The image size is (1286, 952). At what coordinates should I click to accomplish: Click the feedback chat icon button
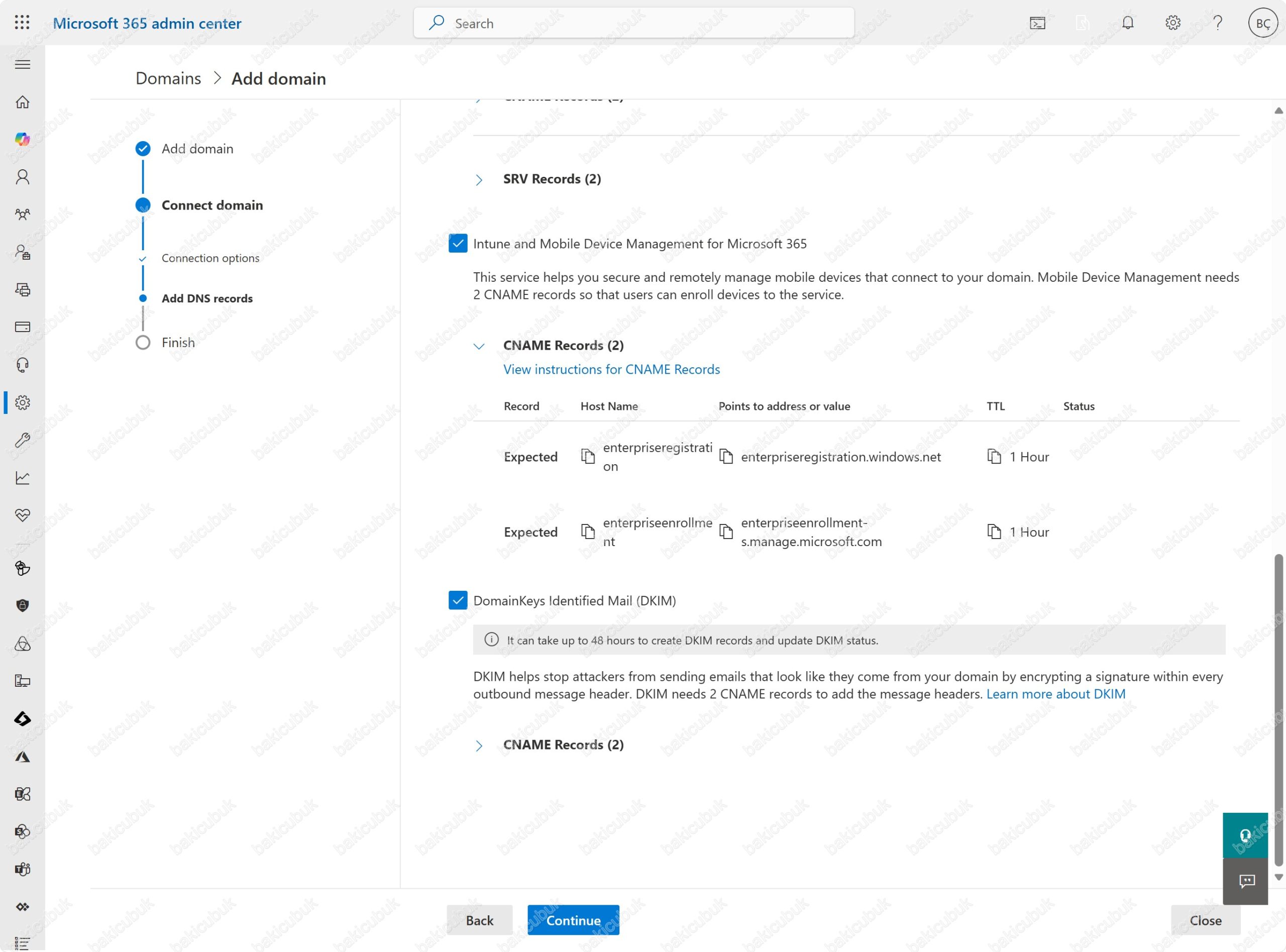[x=1246, y=881]
